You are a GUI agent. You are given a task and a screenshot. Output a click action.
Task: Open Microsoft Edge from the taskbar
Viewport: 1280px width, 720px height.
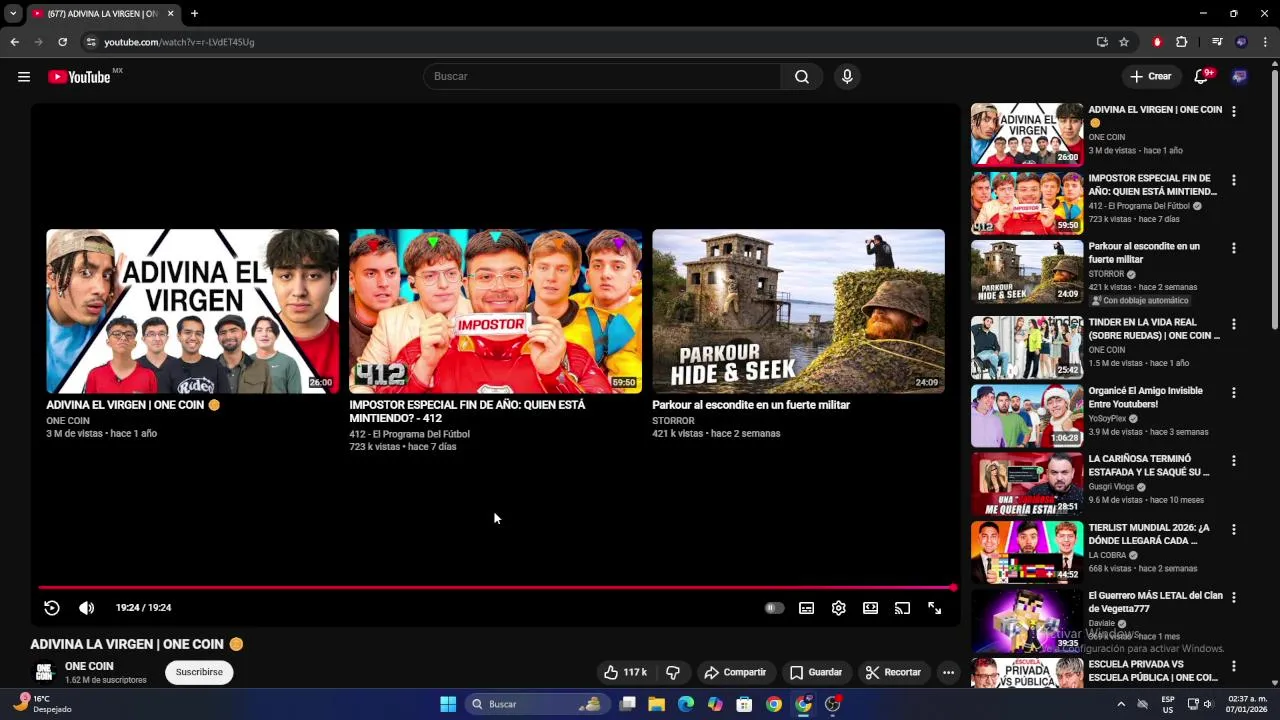tap(685, 704)
